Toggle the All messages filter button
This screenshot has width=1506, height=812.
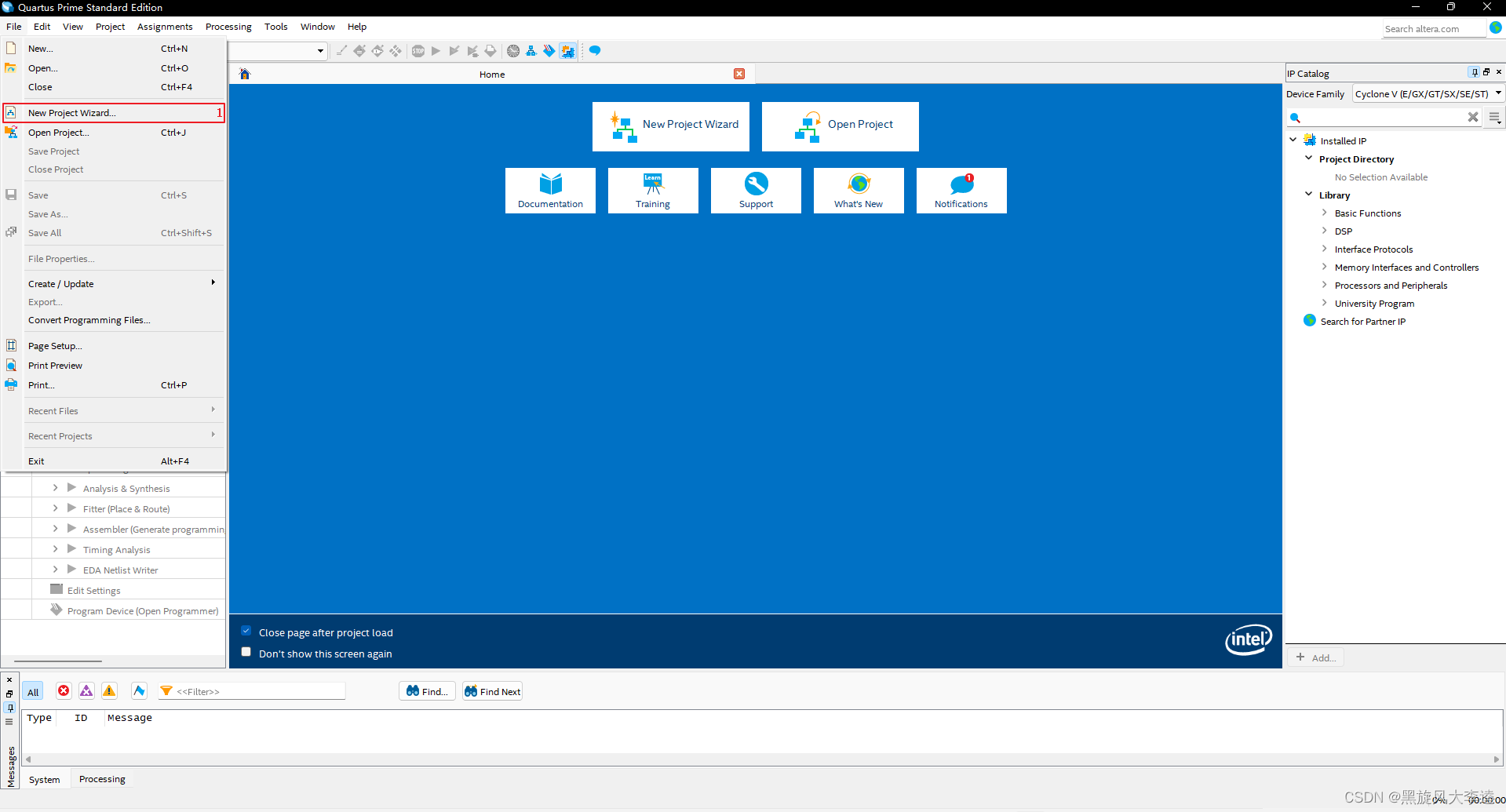coord(33,691)
